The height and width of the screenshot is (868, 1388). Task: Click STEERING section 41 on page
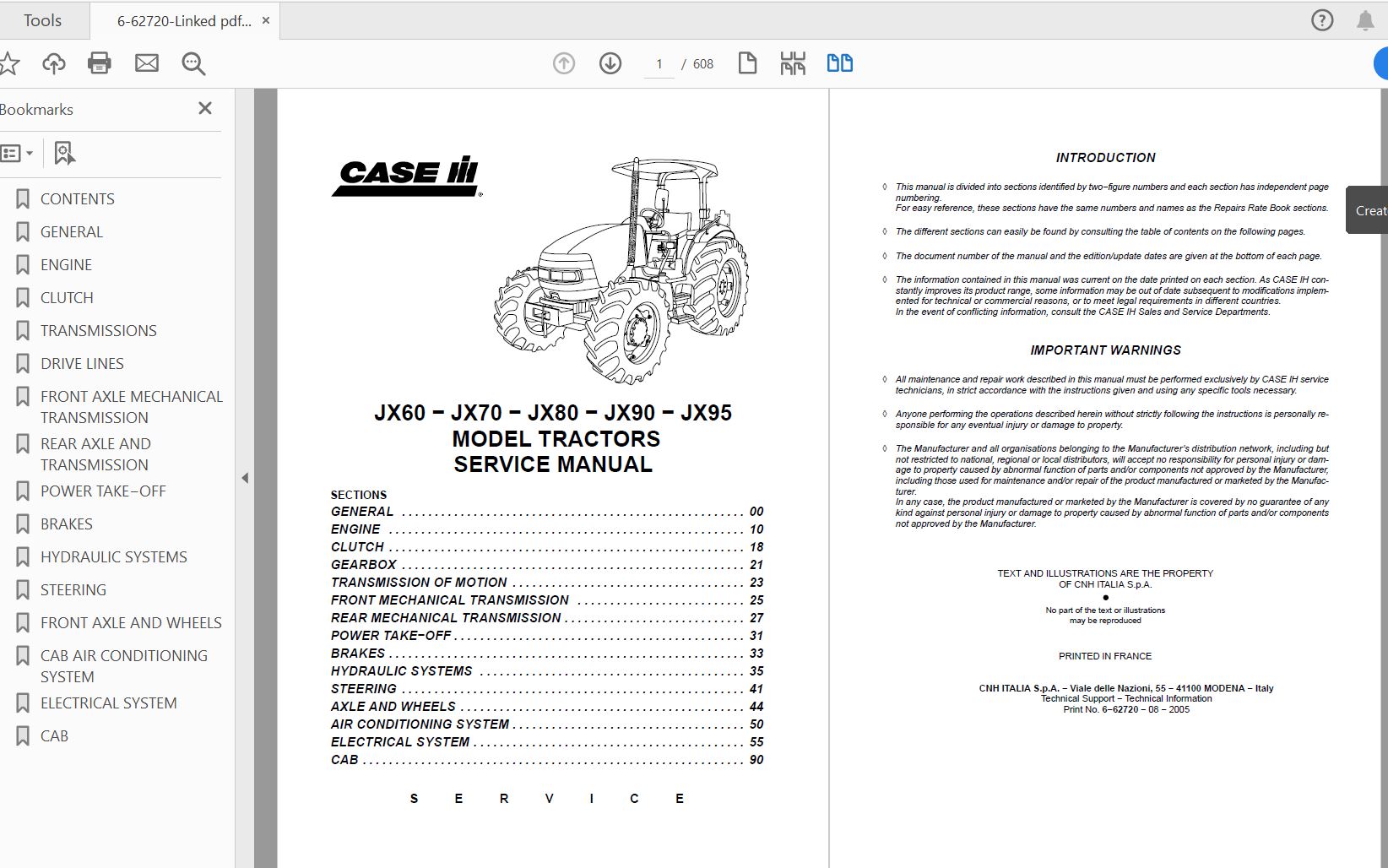point(547,689)
